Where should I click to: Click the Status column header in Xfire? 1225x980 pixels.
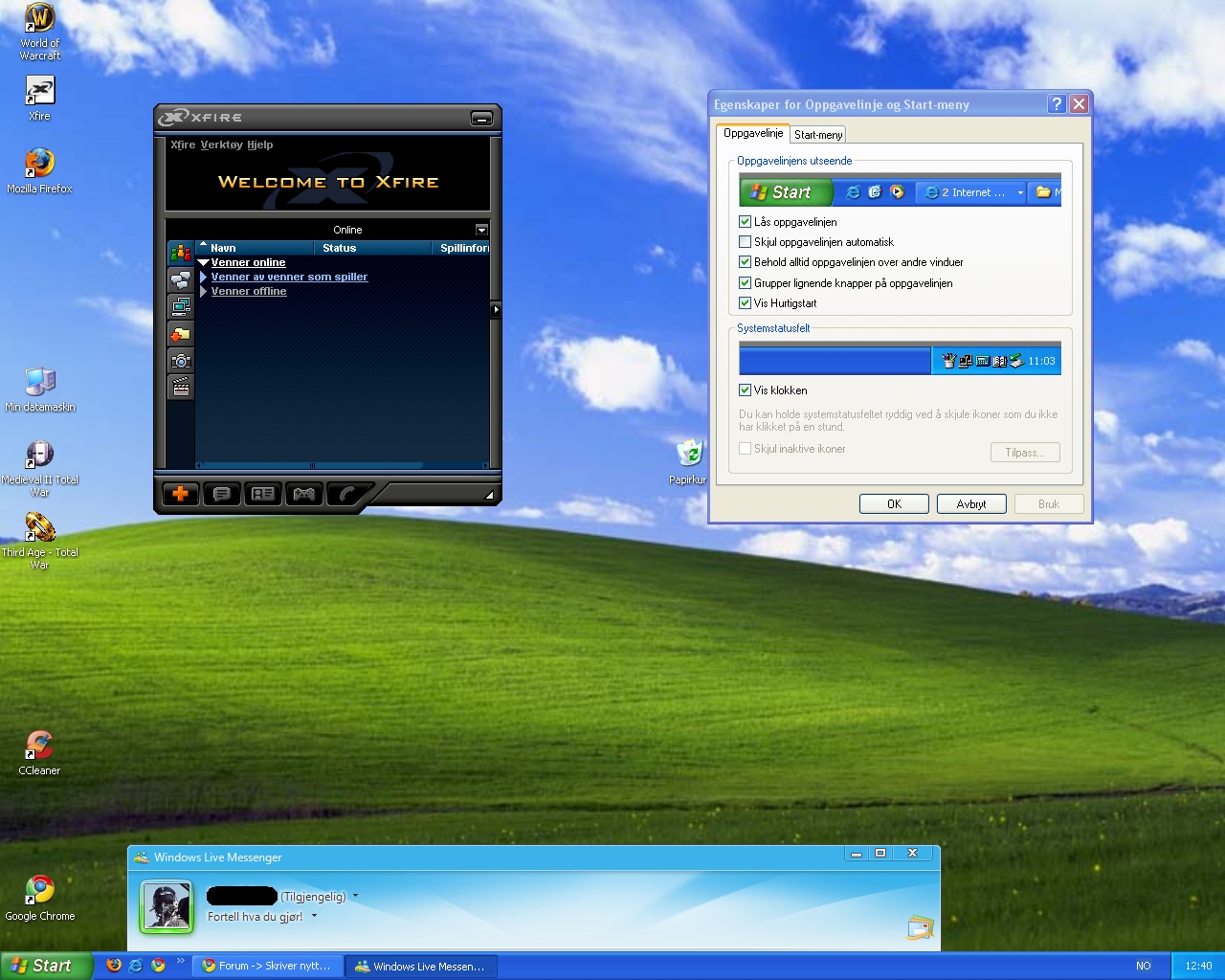[372, 248]
